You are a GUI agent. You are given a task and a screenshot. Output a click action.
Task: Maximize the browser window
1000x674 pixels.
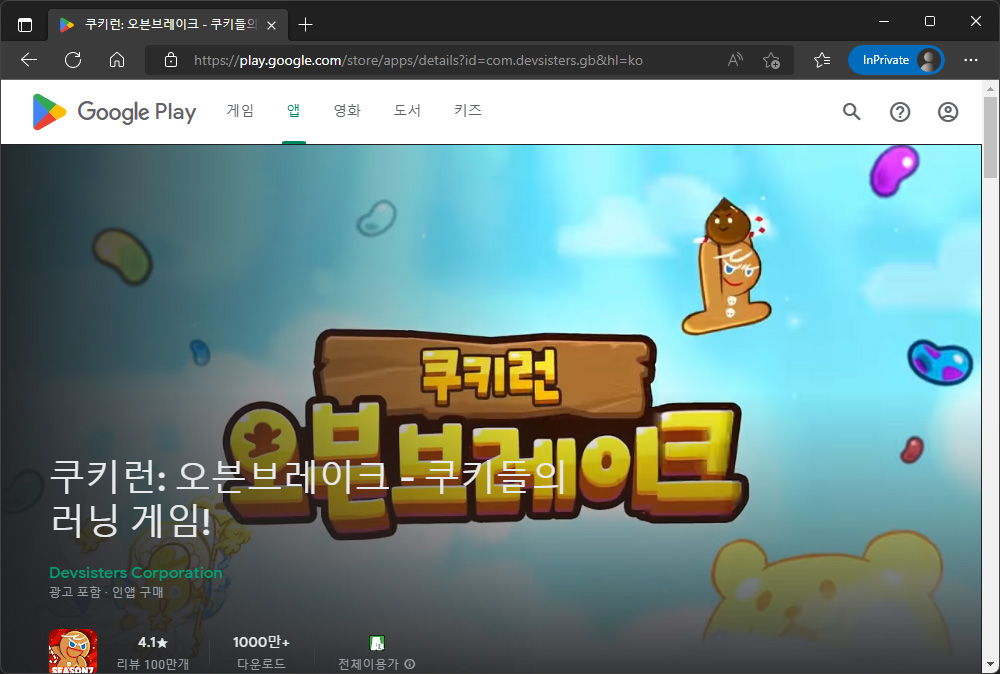click(930, 22)
